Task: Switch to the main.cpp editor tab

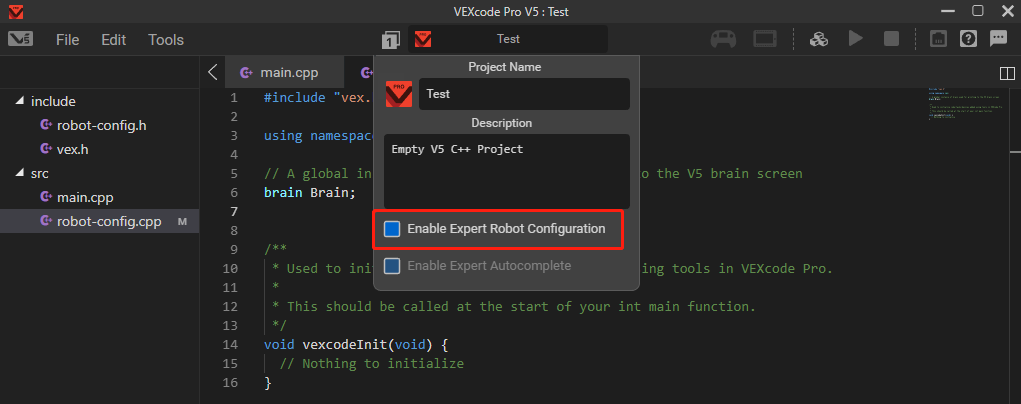Action: click(x=283, y=72)
